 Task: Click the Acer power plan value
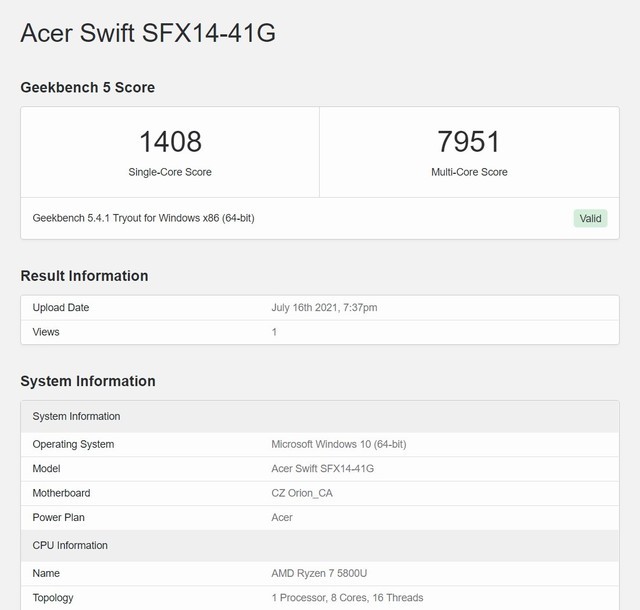click(x=282, y=517)
